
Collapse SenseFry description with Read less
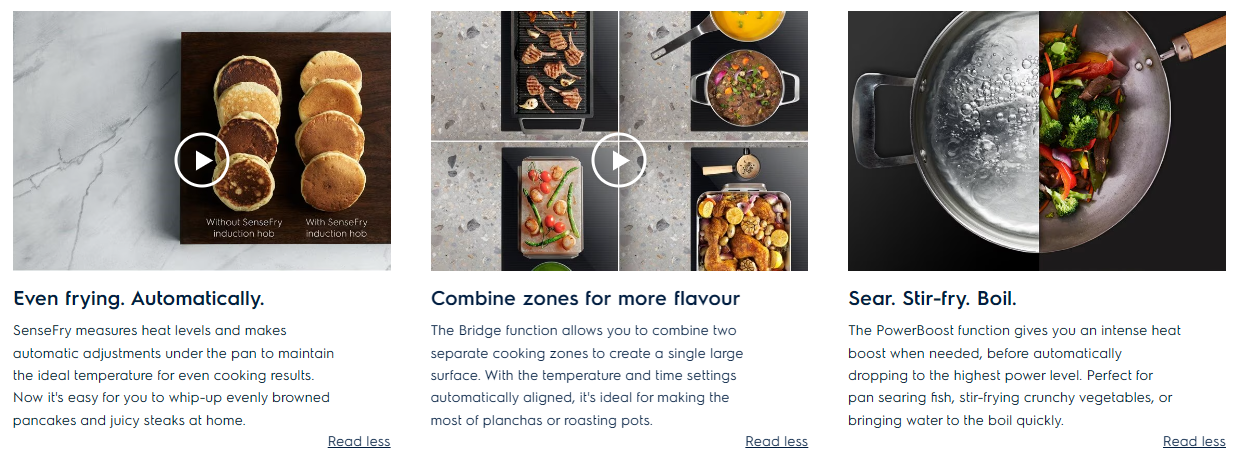click(x=359, y=441)
